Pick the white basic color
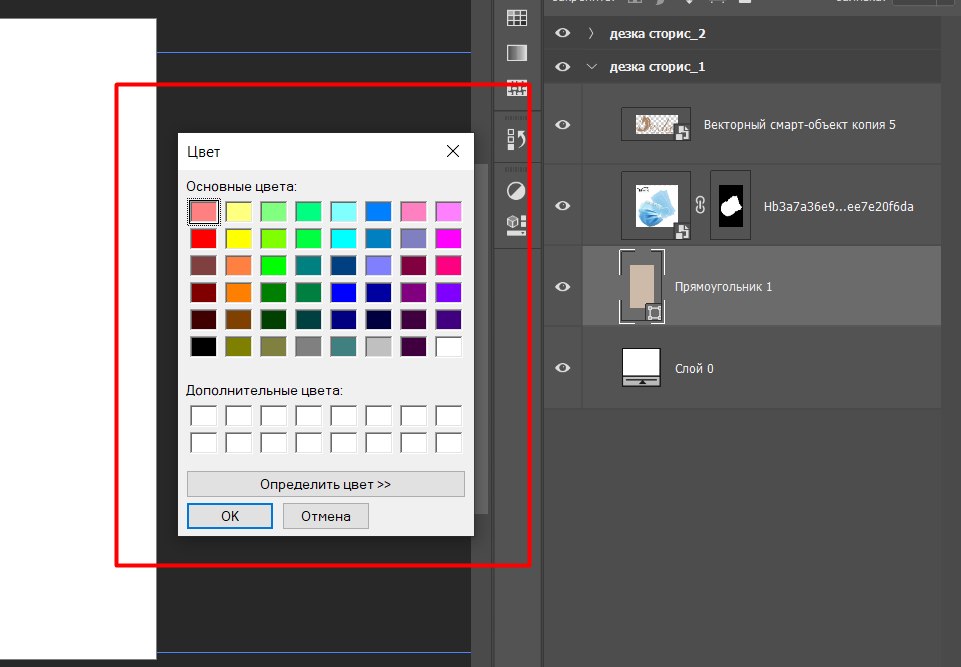 (x=449, y=346)
